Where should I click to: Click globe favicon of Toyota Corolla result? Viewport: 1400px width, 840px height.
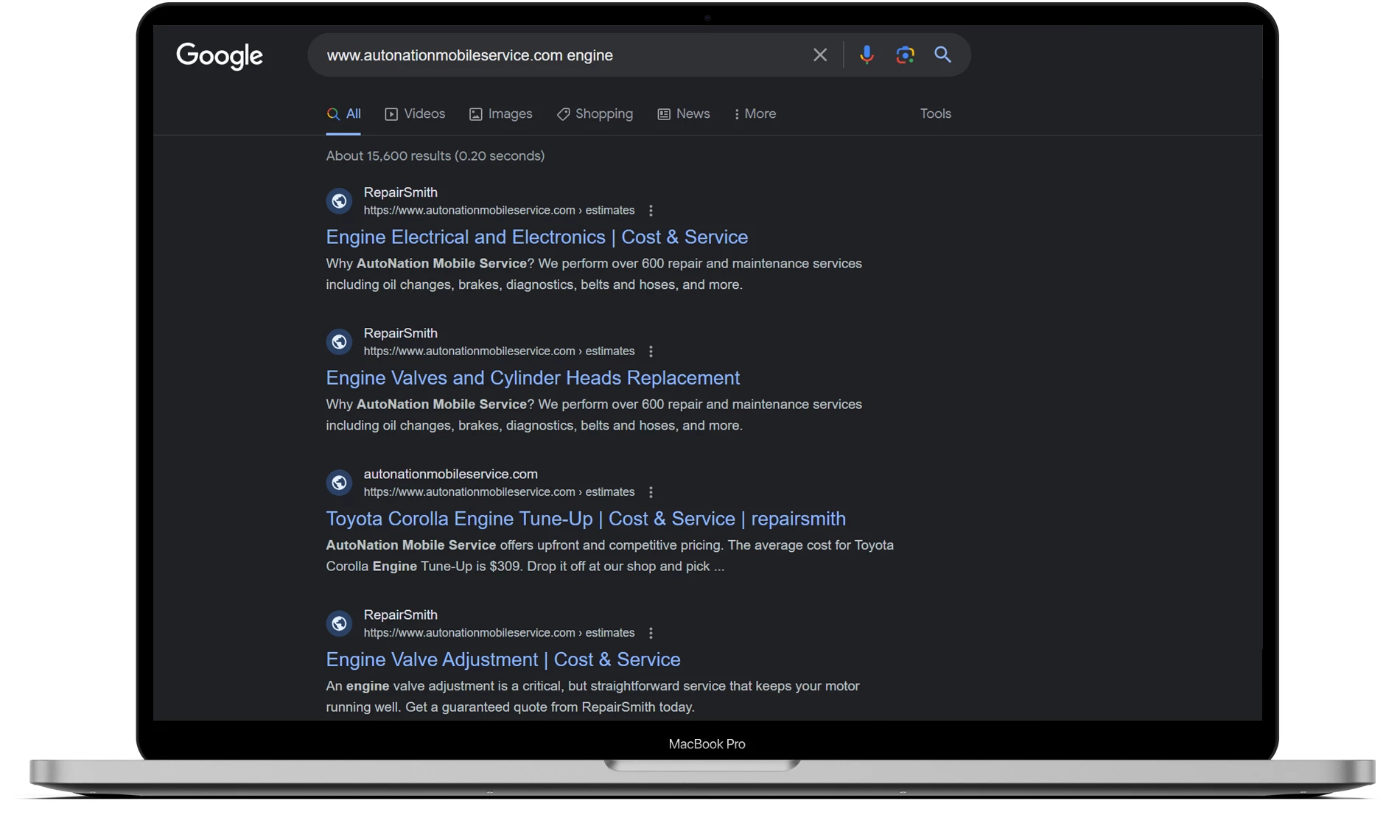[340, 483]
